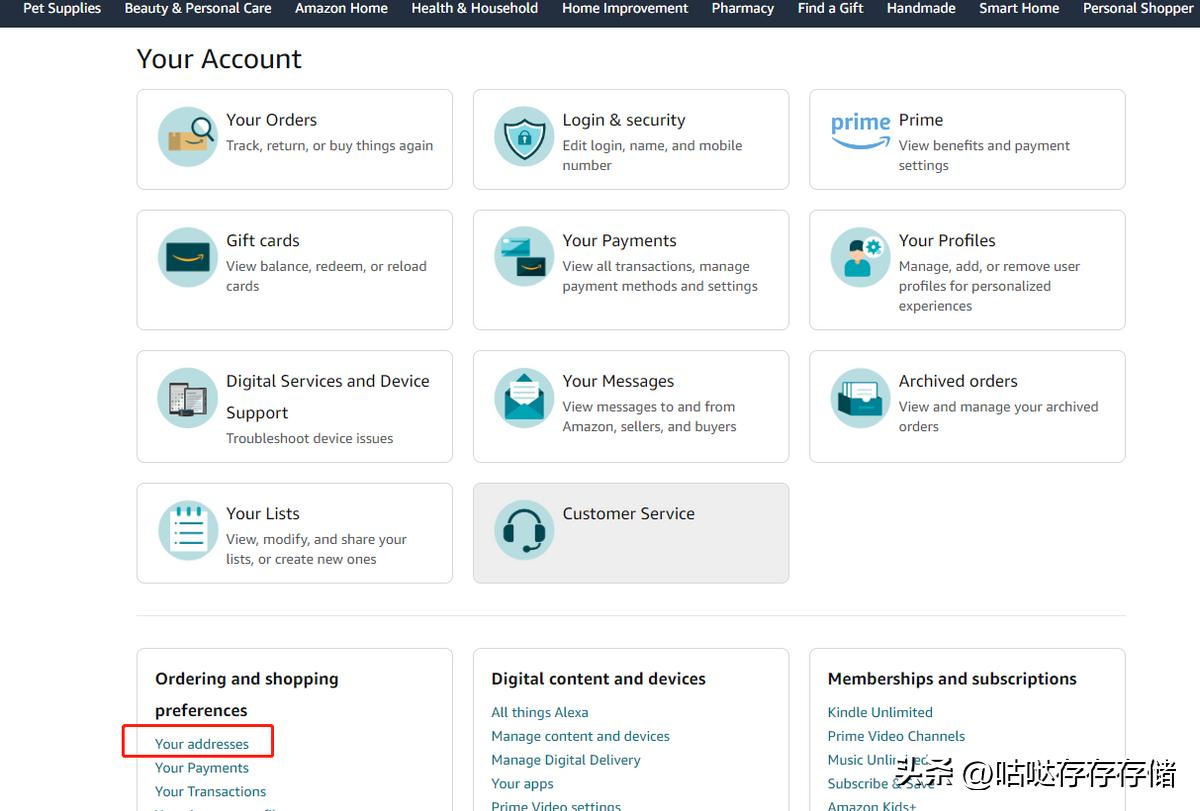This screenshot has height=811, width=1200.
Task: Click the Your Lists notepad icon
Action: 187,530
